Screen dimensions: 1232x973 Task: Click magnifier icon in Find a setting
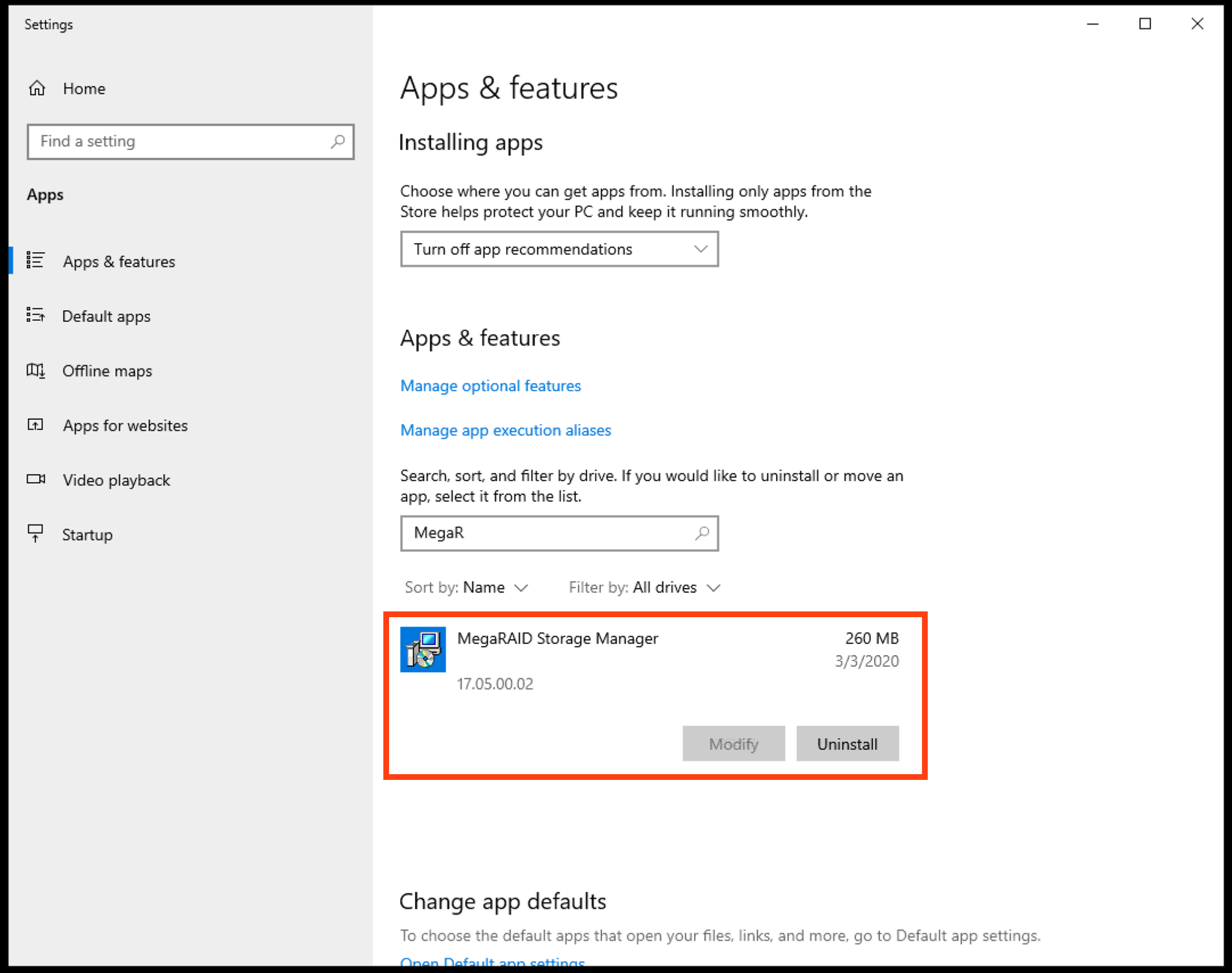338,141
